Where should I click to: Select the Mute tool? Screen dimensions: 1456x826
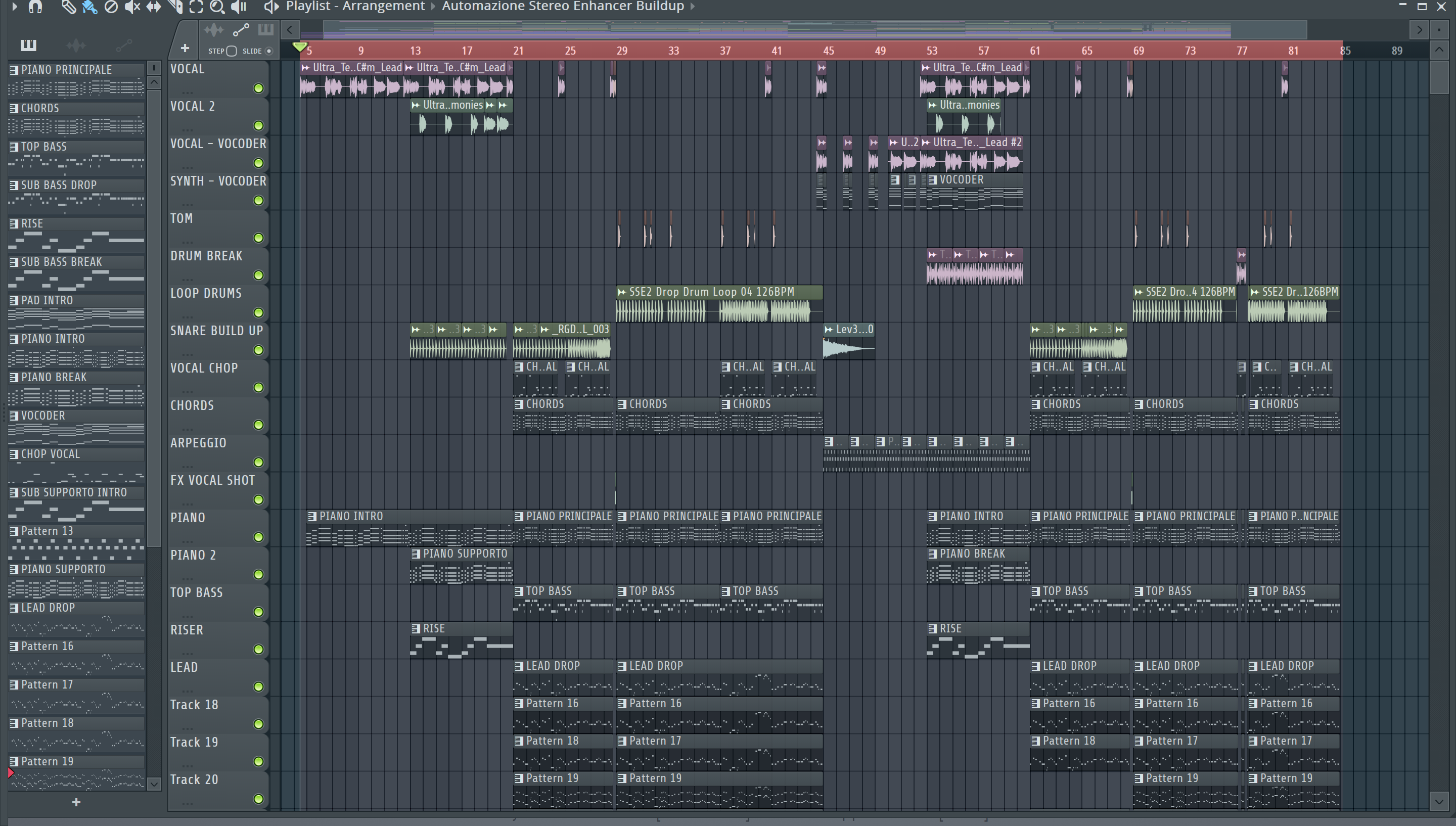coord(132,6)
